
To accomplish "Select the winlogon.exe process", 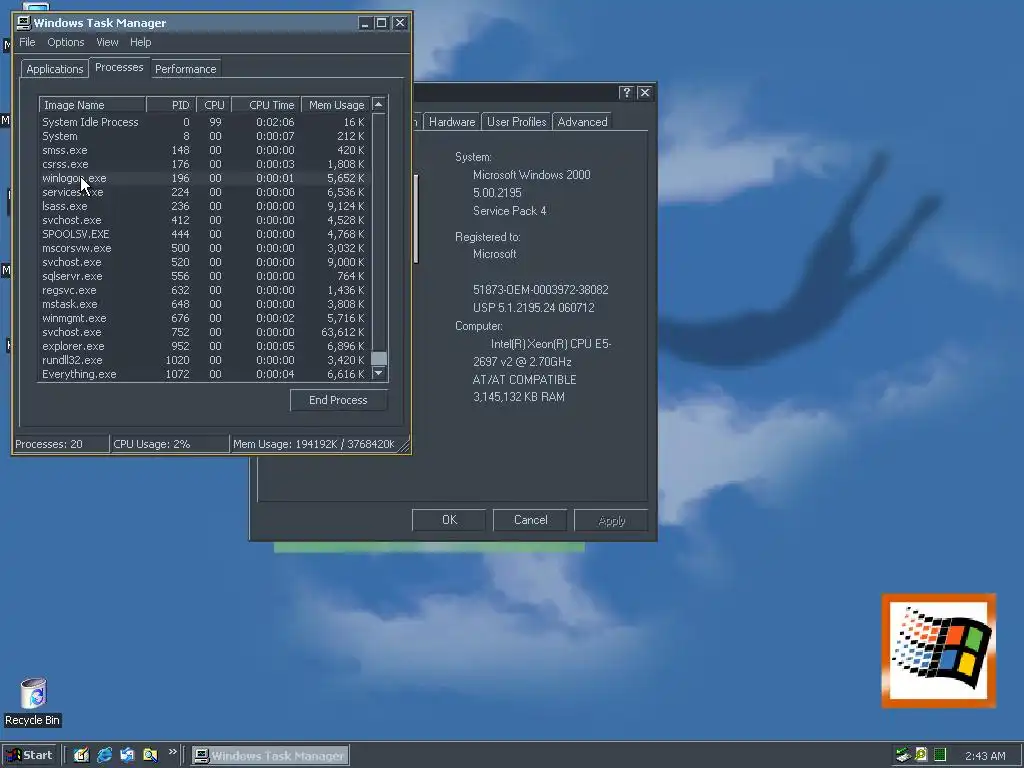I will click(204, 178).
